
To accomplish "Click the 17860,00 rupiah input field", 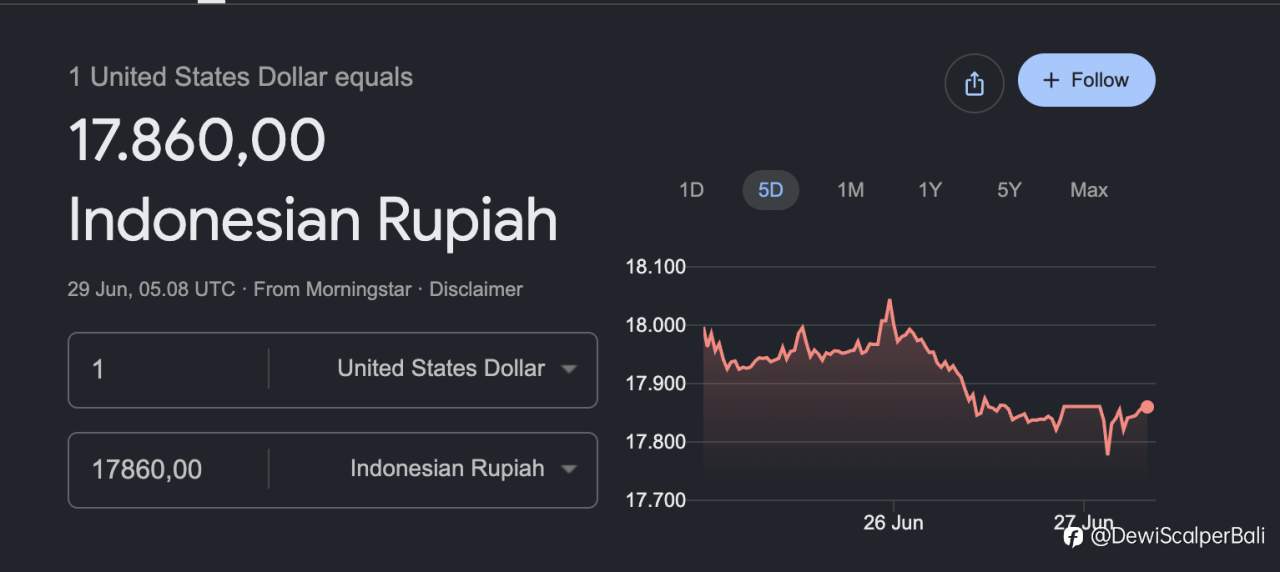I will [x=168, y=469].
